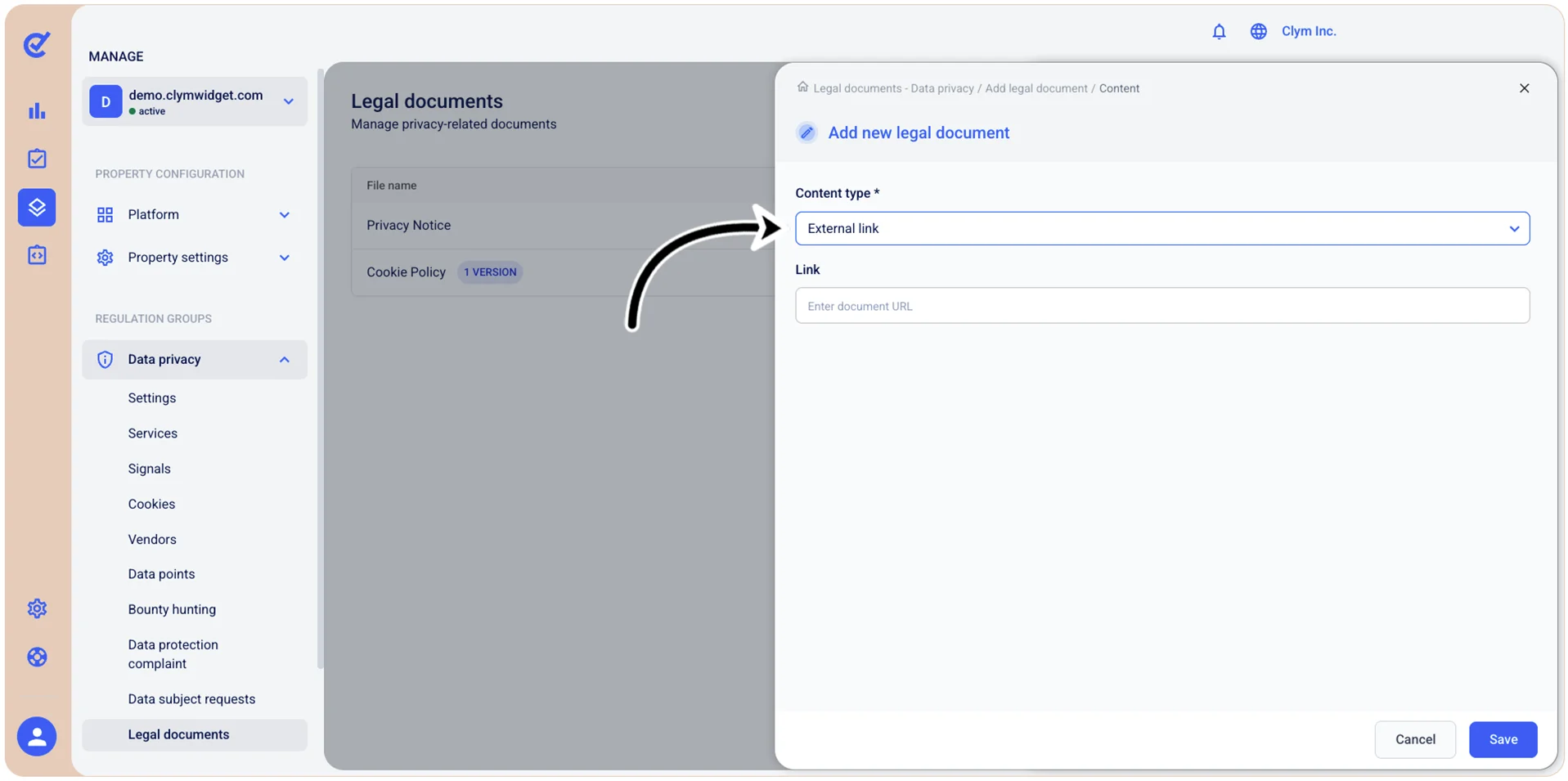Open Services menu item
Viewport: 1568px width, 781px height.
(x=152, y=433)
